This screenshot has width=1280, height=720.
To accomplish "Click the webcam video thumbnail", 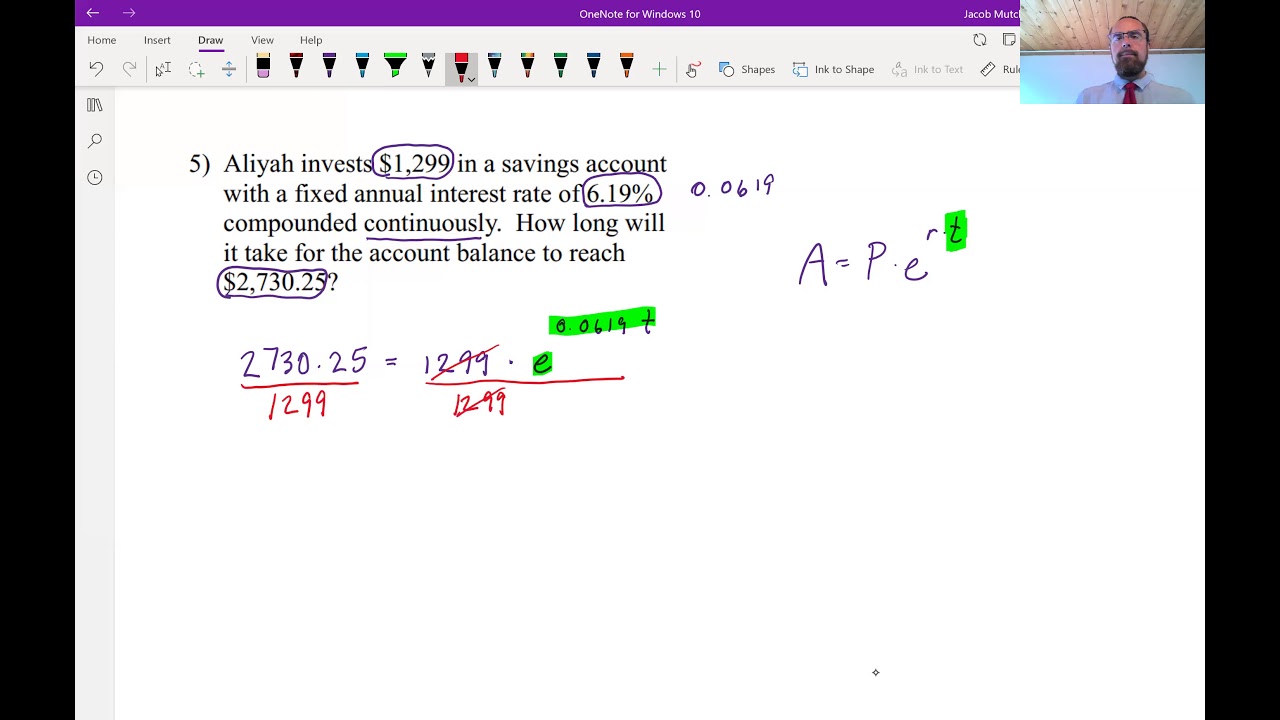I will point(1112,52).
